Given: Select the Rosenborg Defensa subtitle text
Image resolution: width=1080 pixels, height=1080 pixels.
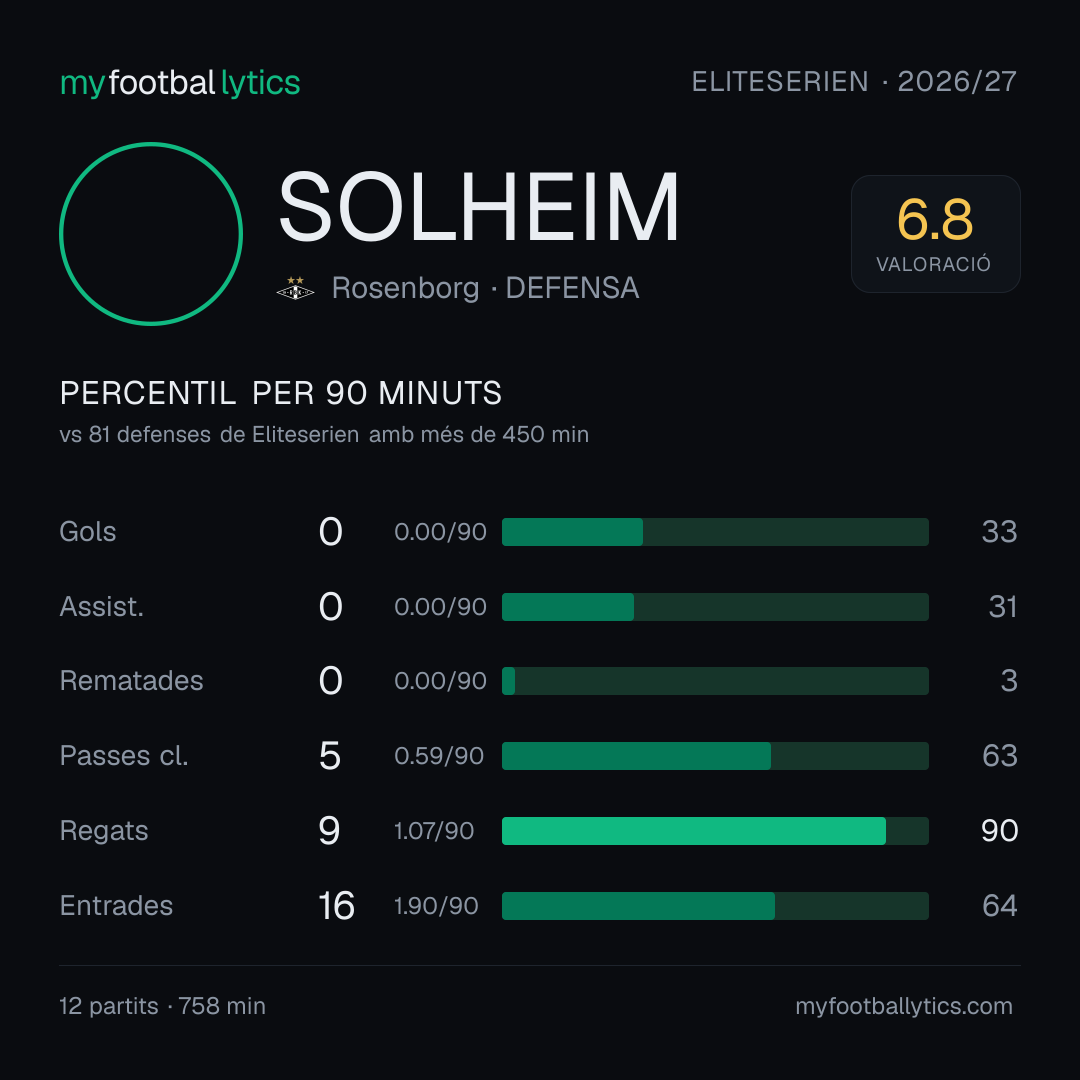Looking at the screenshot, I should pos(486,288).
